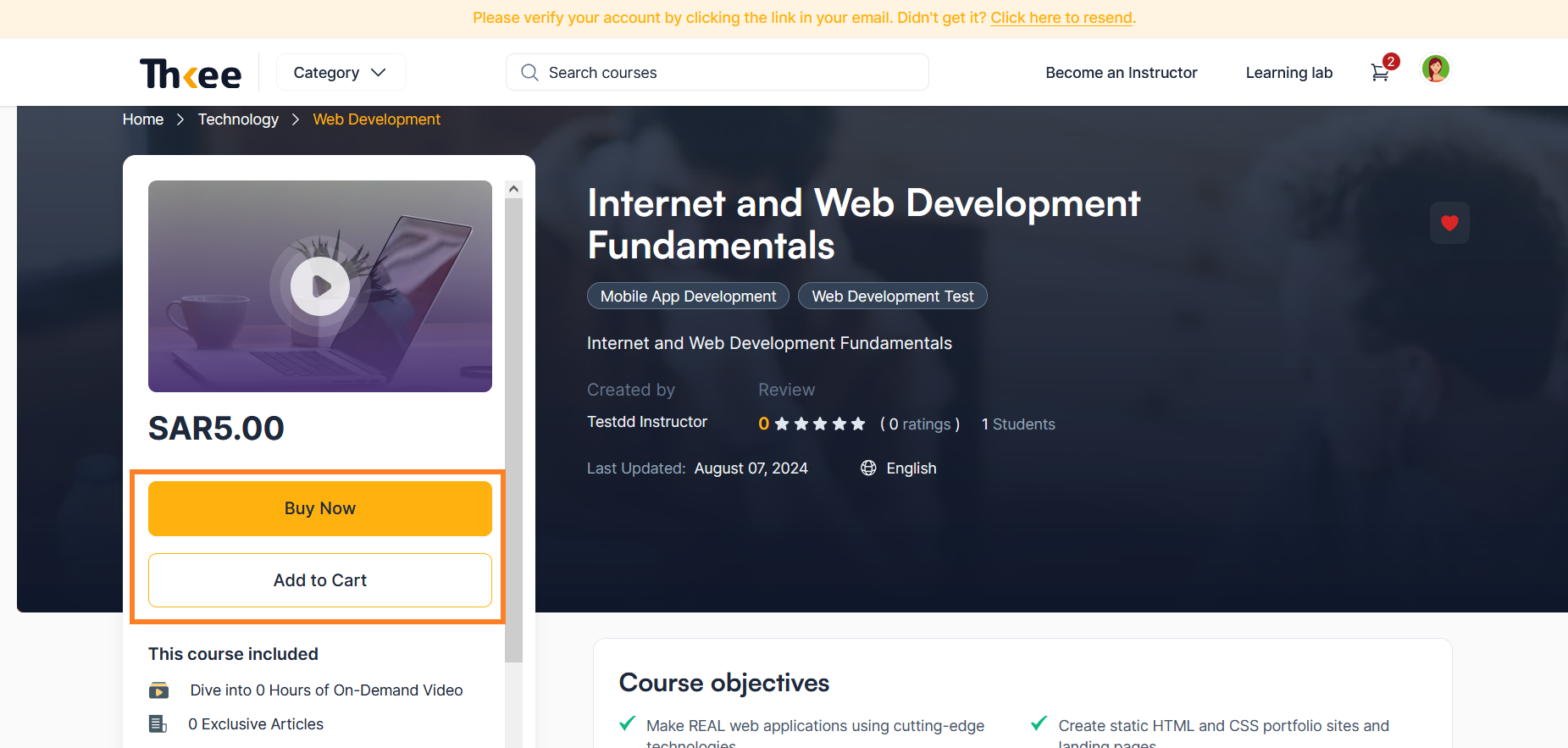Click the Thkee logo
The height and width of the screenshot is (748, 1568).
click(191, 74)
